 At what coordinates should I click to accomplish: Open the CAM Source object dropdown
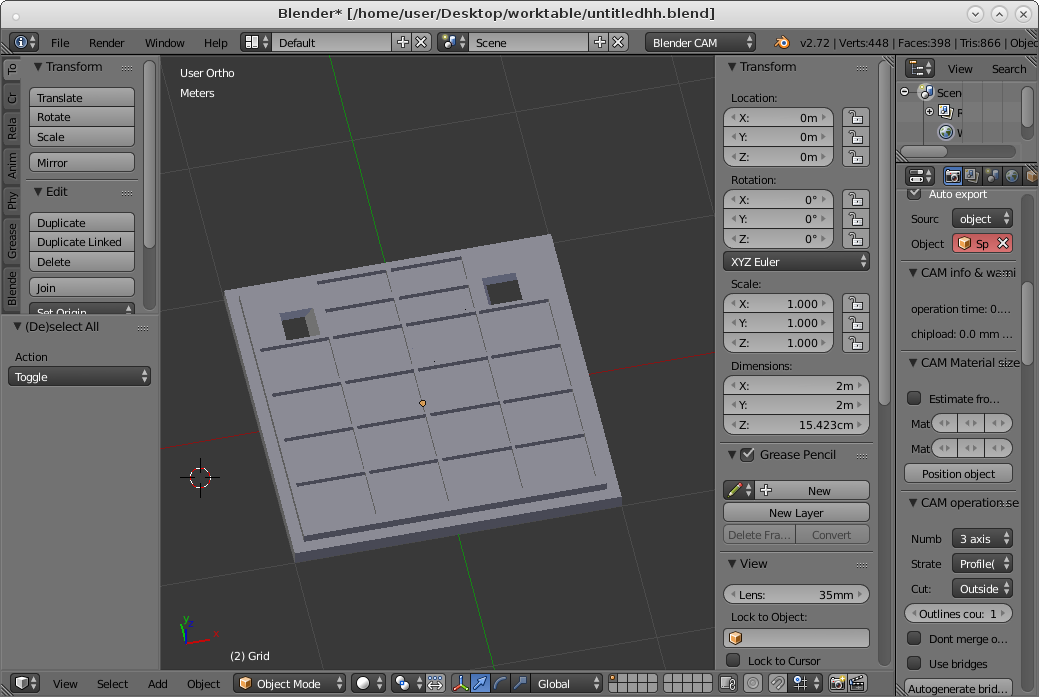(x=982, y=219)
